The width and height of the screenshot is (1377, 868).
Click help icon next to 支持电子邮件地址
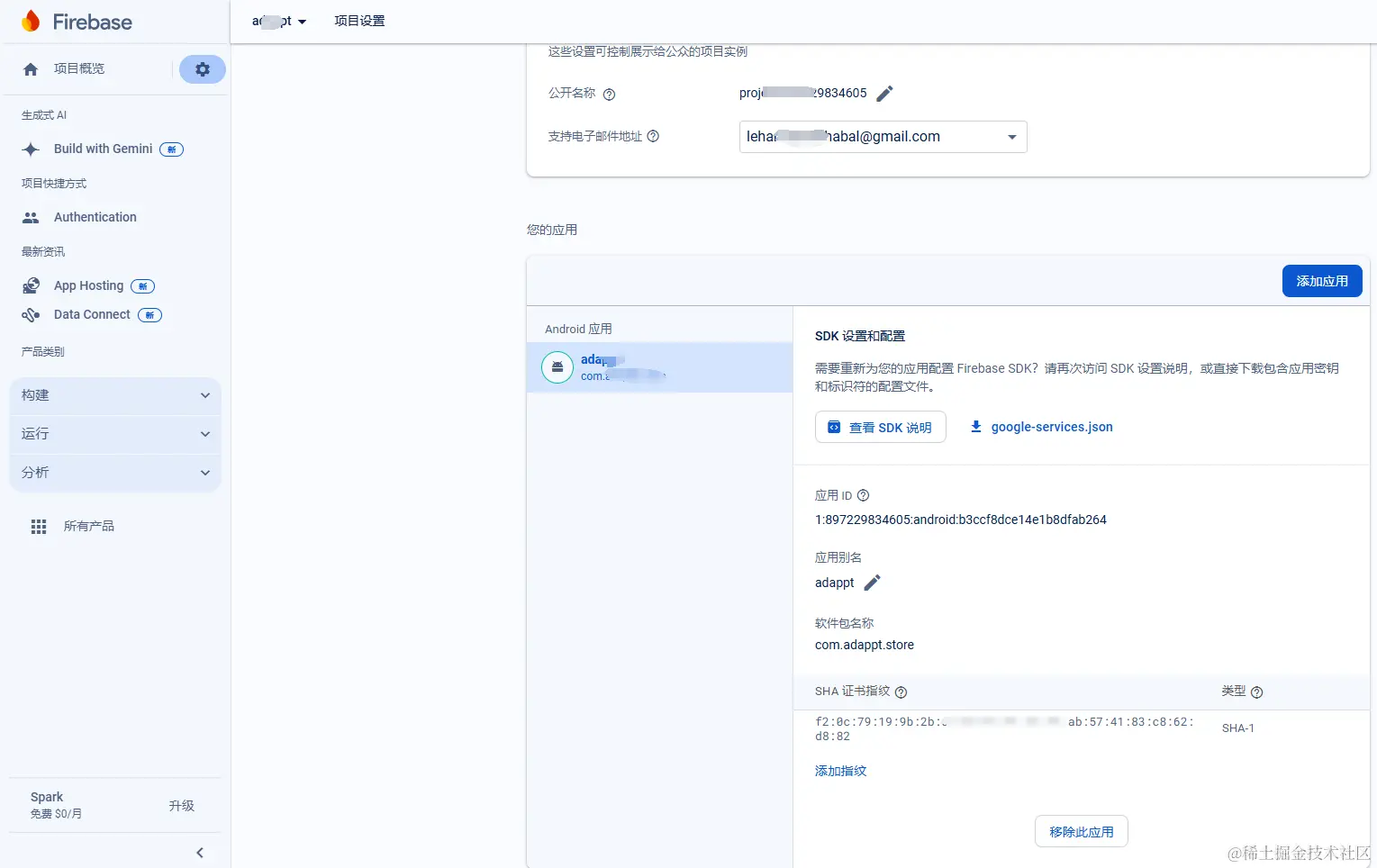[x=654, y=136]
